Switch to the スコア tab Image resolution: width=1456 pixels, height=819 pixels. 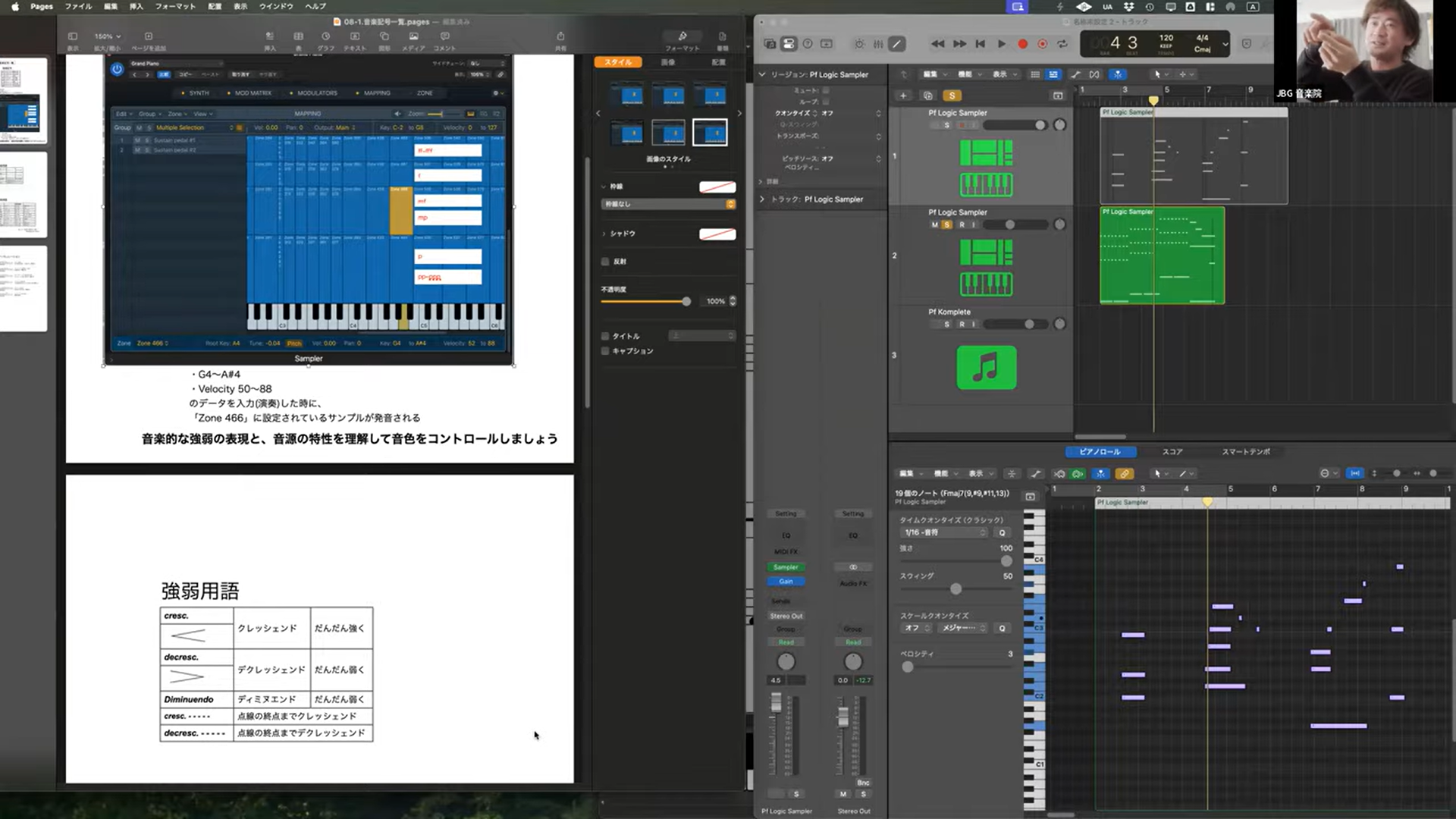pos(1172,452)
